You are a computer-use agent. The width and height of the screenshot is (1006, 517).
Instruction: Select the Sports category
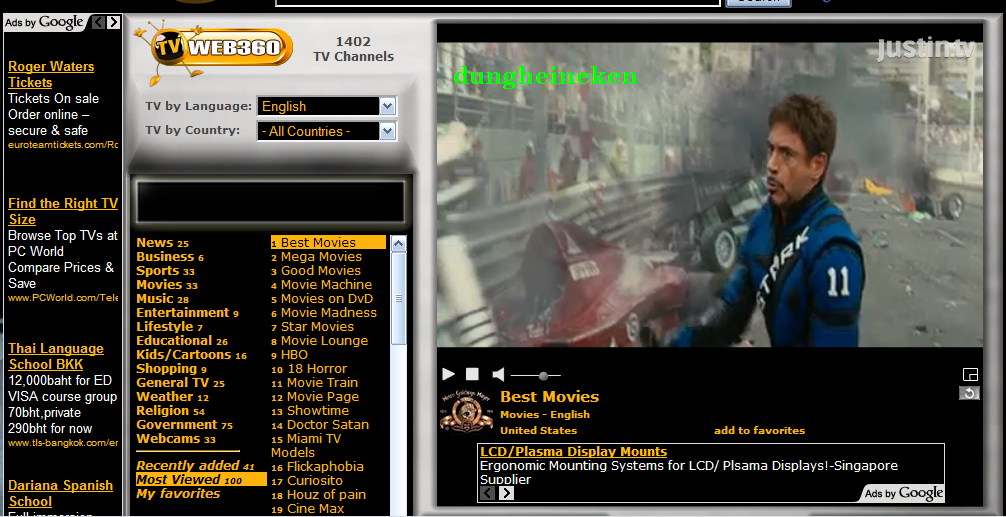[165, 271]
